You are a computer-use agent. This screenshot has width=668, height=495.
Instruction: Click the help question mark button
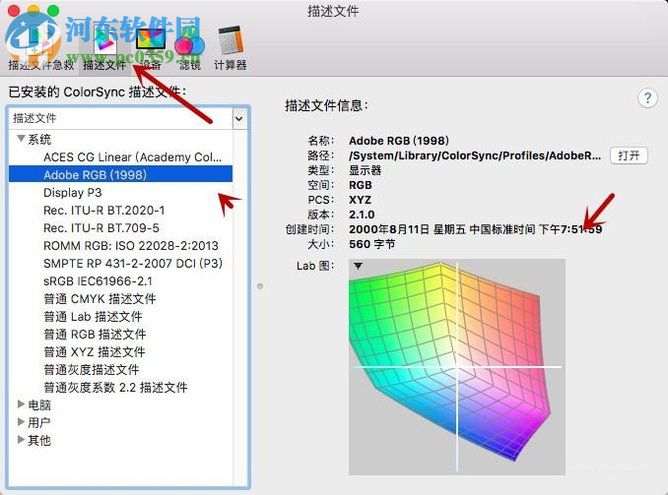[648, 98]
